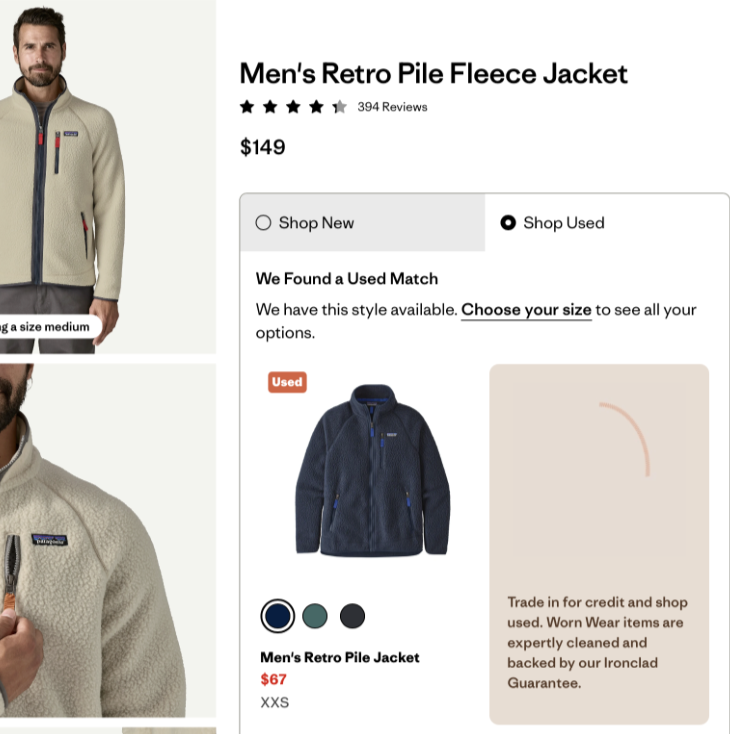
Task: Pick the green color swatch
Action: click(315, 616)
